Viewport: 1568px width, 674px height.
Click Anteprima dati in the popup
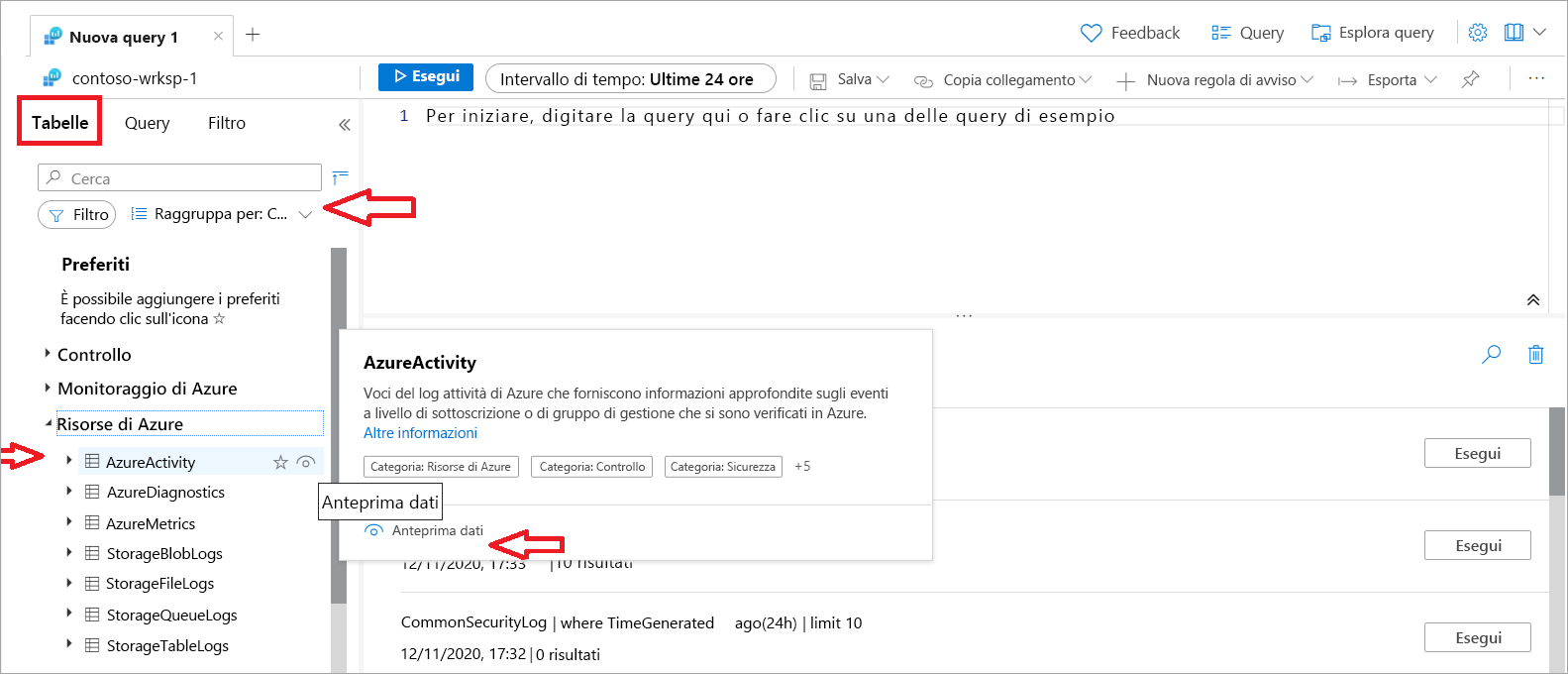424,530
